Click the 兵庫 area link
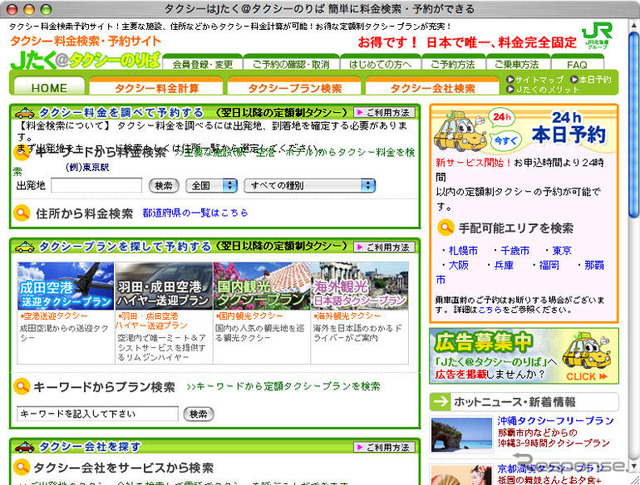The width and height of the screenshot is (640, 485). 504,265
